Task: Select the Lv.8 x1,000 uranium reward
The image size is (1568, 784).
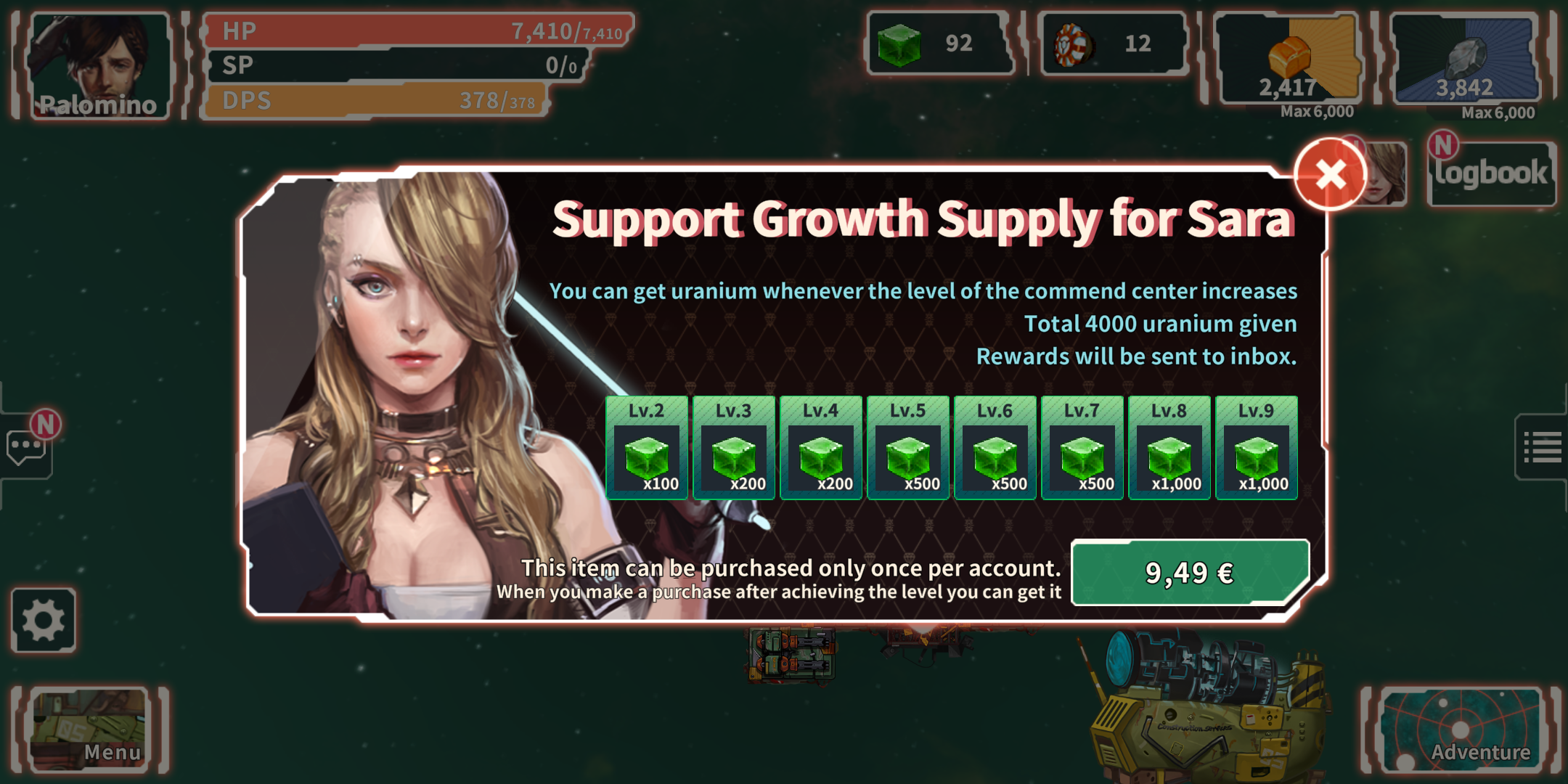Action: point(1169,448)
